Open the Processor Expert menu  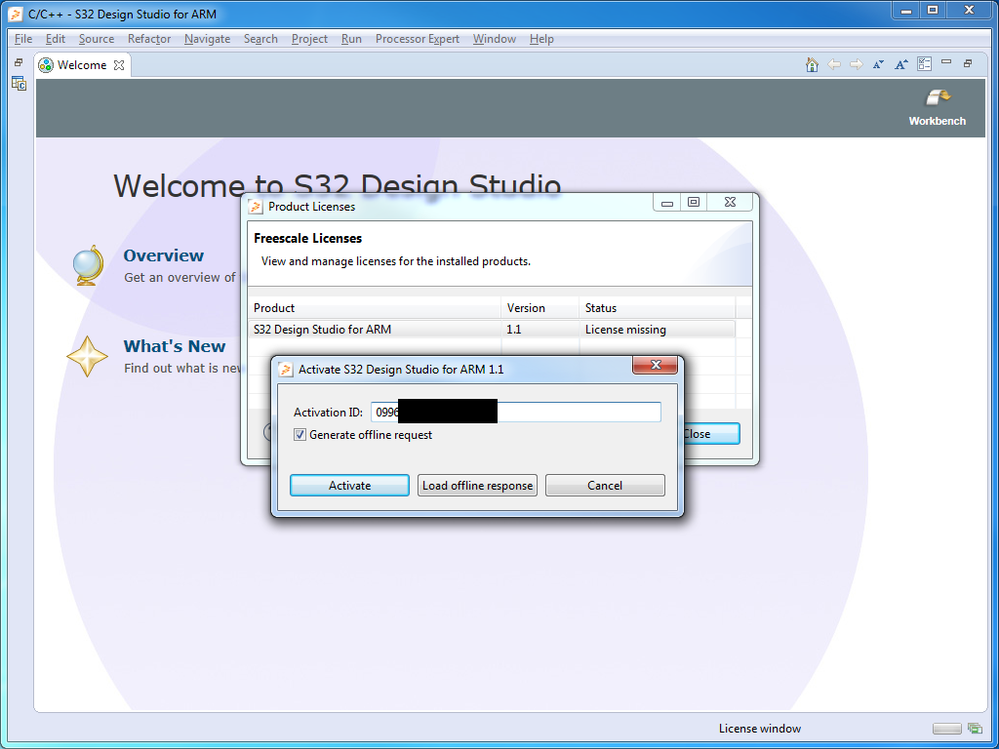tap(417, 39)
